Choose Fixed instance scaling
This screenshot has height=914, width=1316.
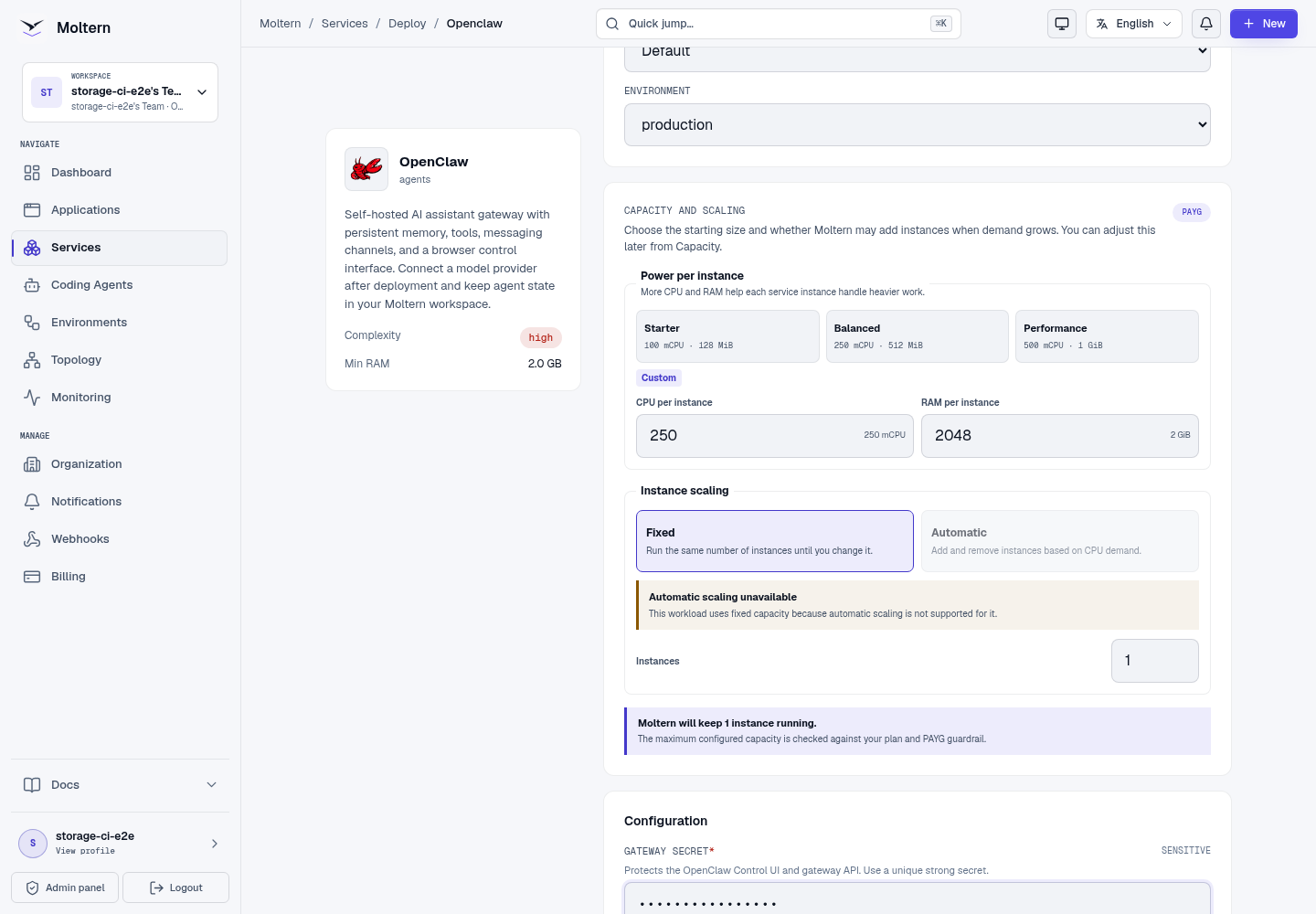click(775, 541)
